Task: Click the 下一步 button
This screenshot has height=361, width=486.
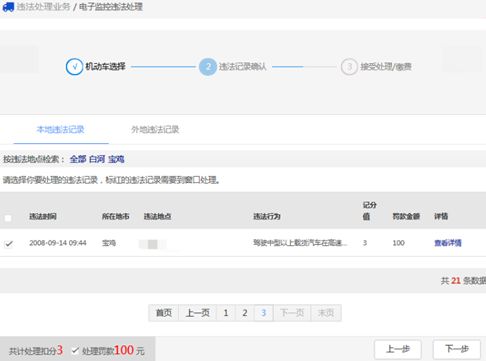Action: coord(457,349)
